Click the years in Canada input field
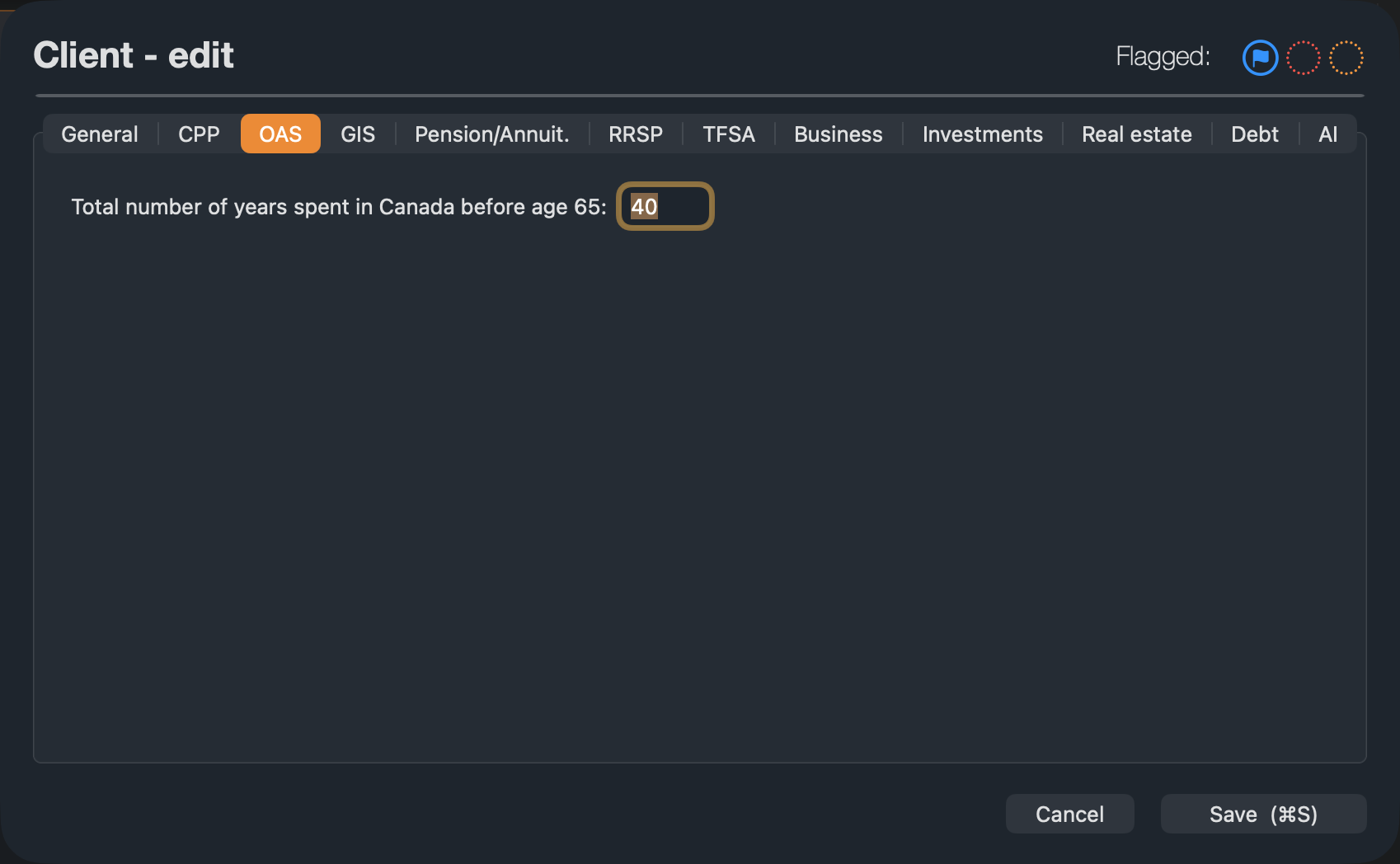 coord(665,206)
